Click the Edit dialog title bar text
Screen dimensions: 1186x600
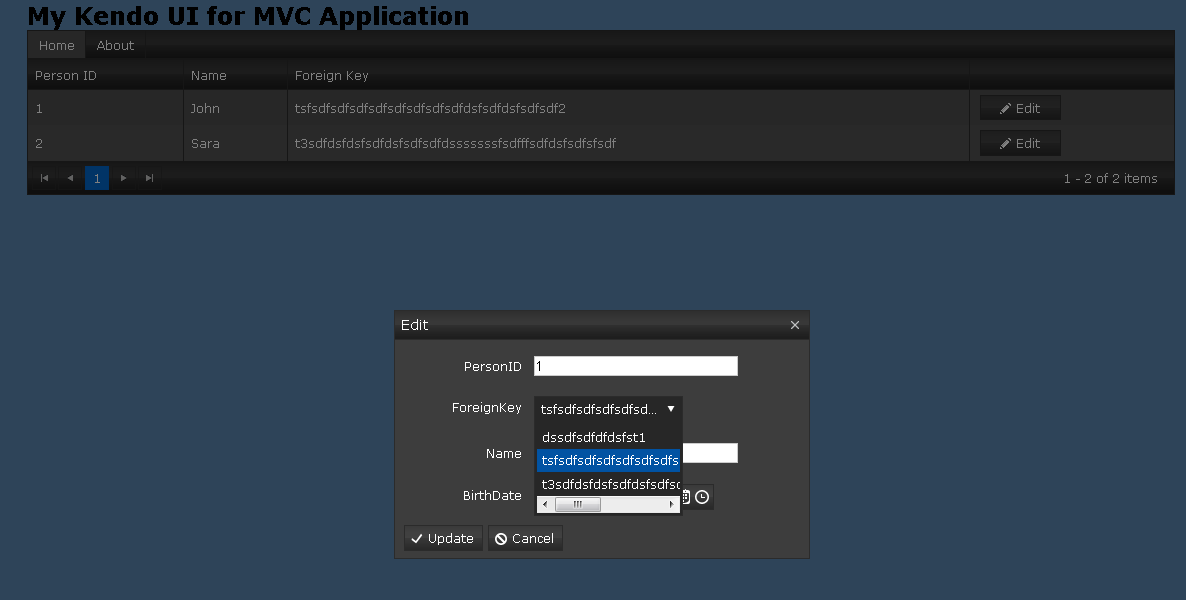pyautogui.click(x=414, y=325)
